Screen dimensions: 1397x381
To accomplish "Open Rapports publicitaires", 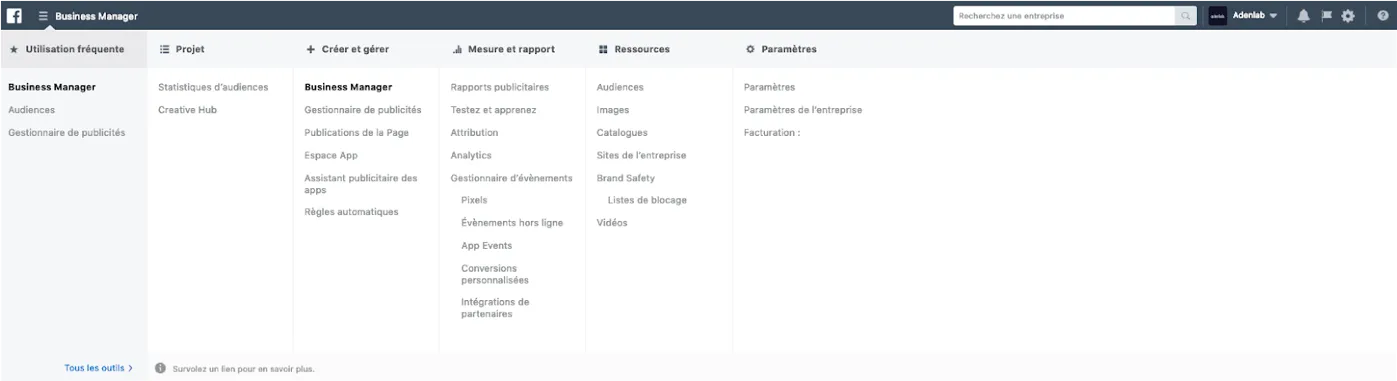I will click(500, 87).
